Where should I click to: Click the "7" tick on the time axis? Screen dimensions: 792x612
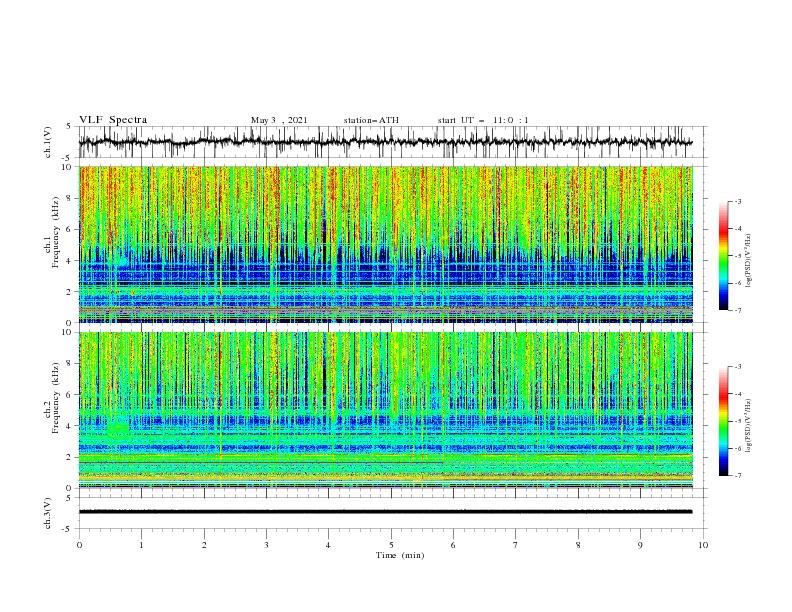(516, 545)
